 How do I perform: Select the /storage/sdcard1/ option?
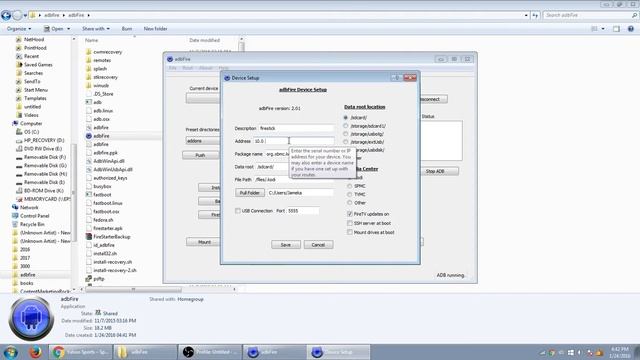click(x=346, y=126)
